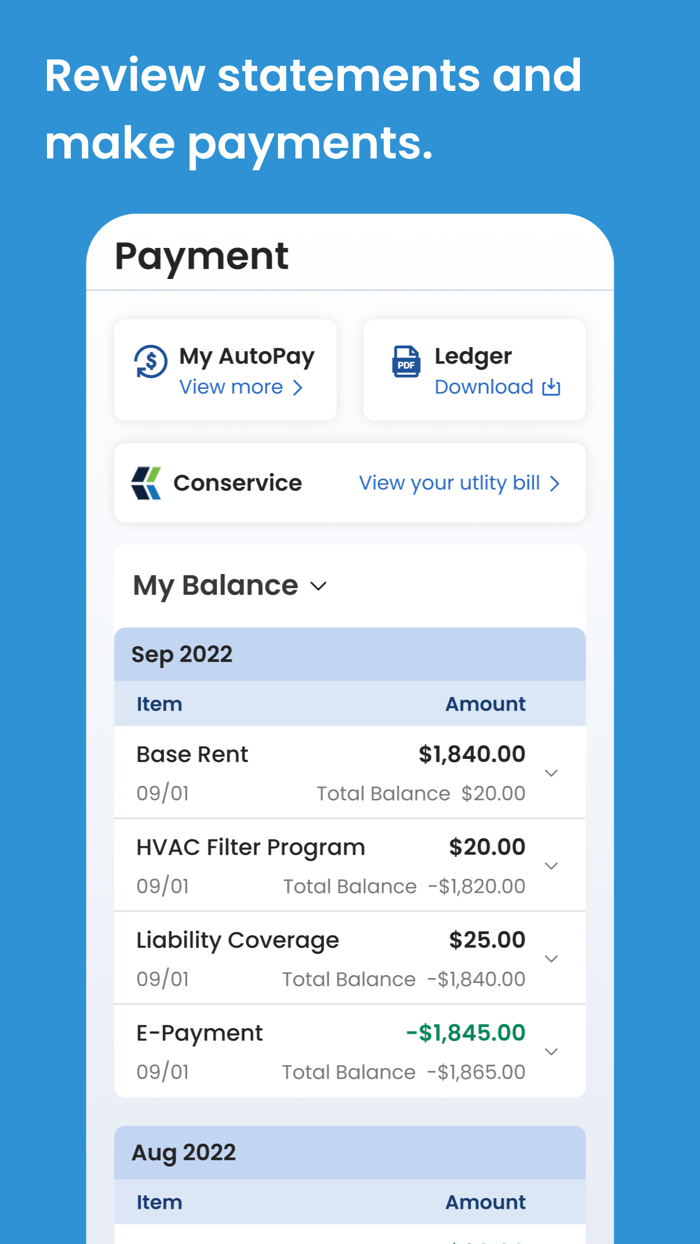Viewport: 700px width, 1244px height.
Task: Tap the Base Rent item label
Action: (192, 755)
